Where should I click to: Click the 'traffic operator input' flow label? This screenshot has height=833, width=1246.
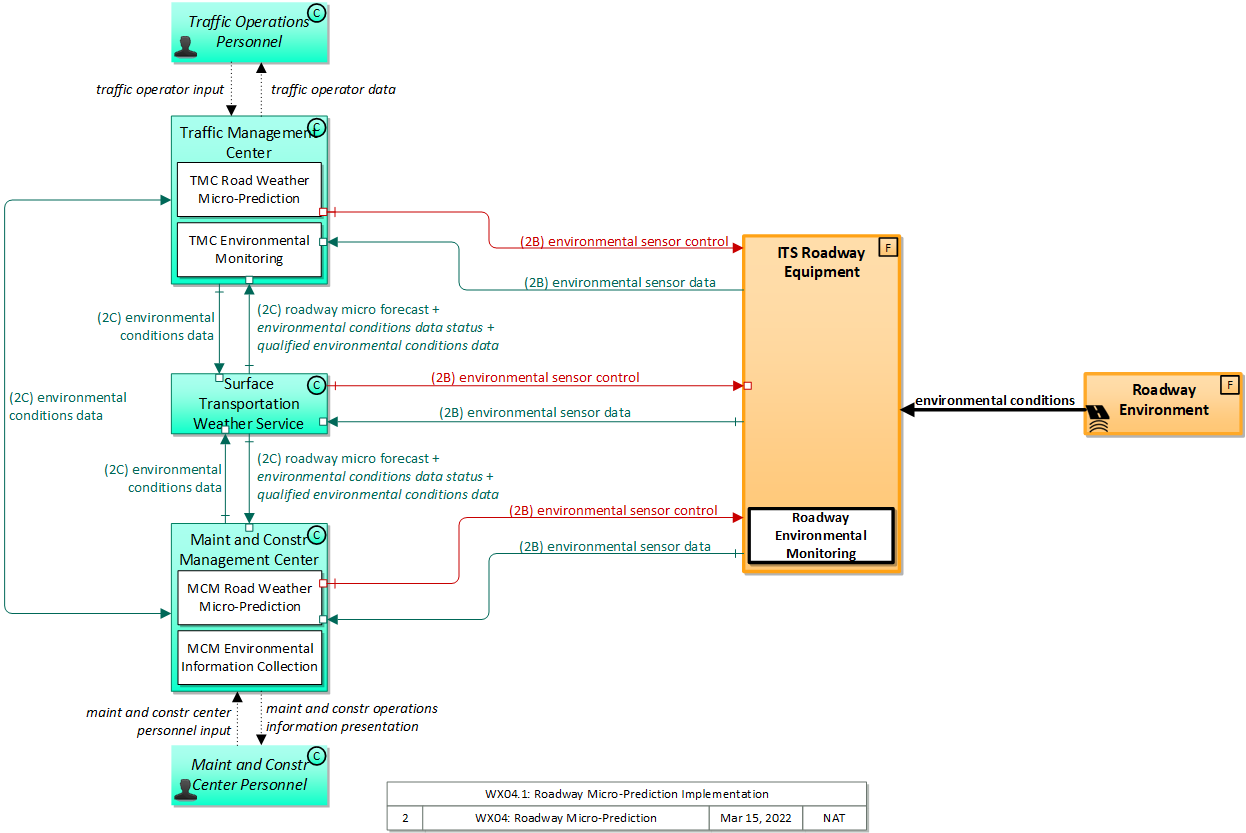(x=160, y=89)
